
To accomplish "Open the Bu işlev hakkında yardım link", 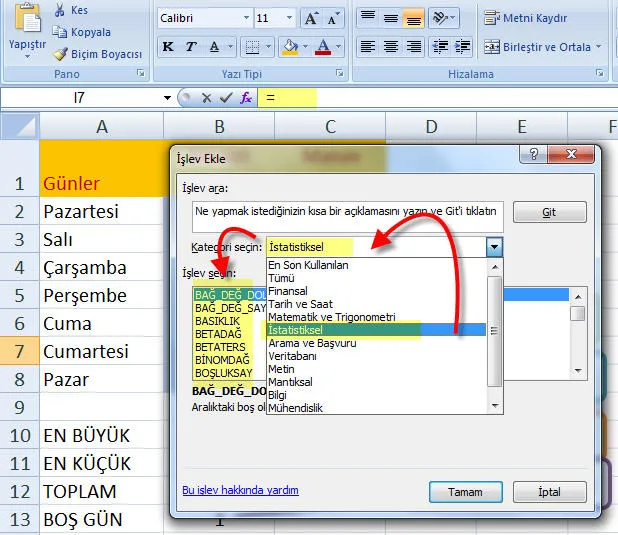I will pos(240,491).
